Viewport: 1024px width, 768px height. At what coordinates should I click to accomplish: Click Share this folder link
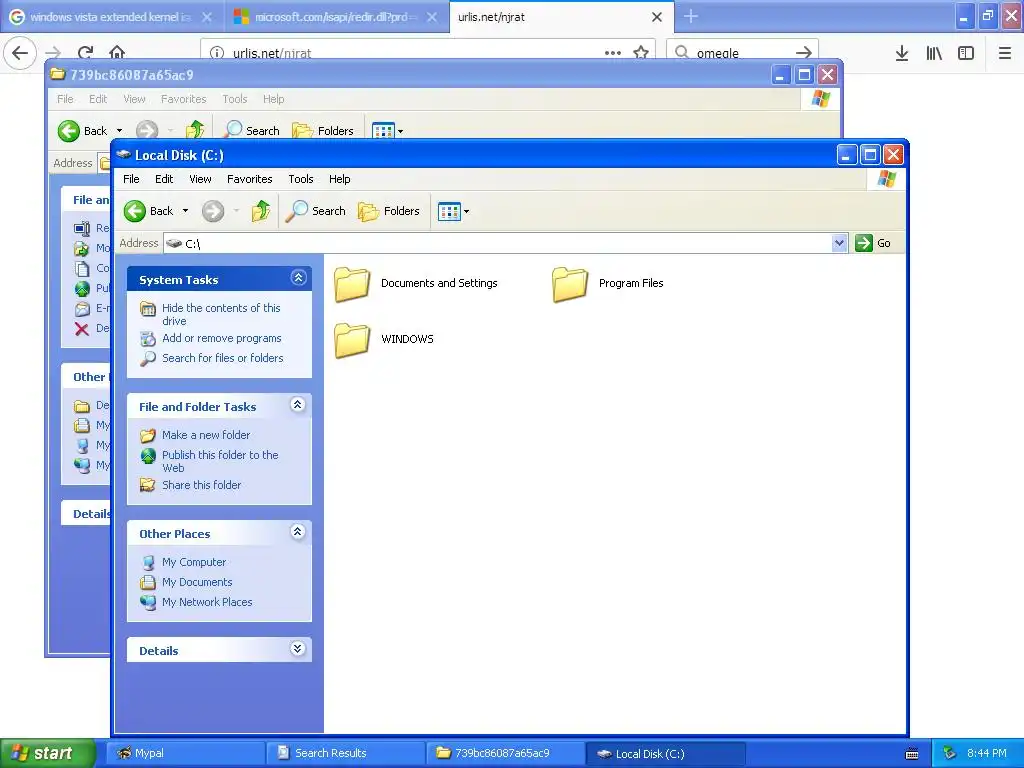click(x=201, y=485)
